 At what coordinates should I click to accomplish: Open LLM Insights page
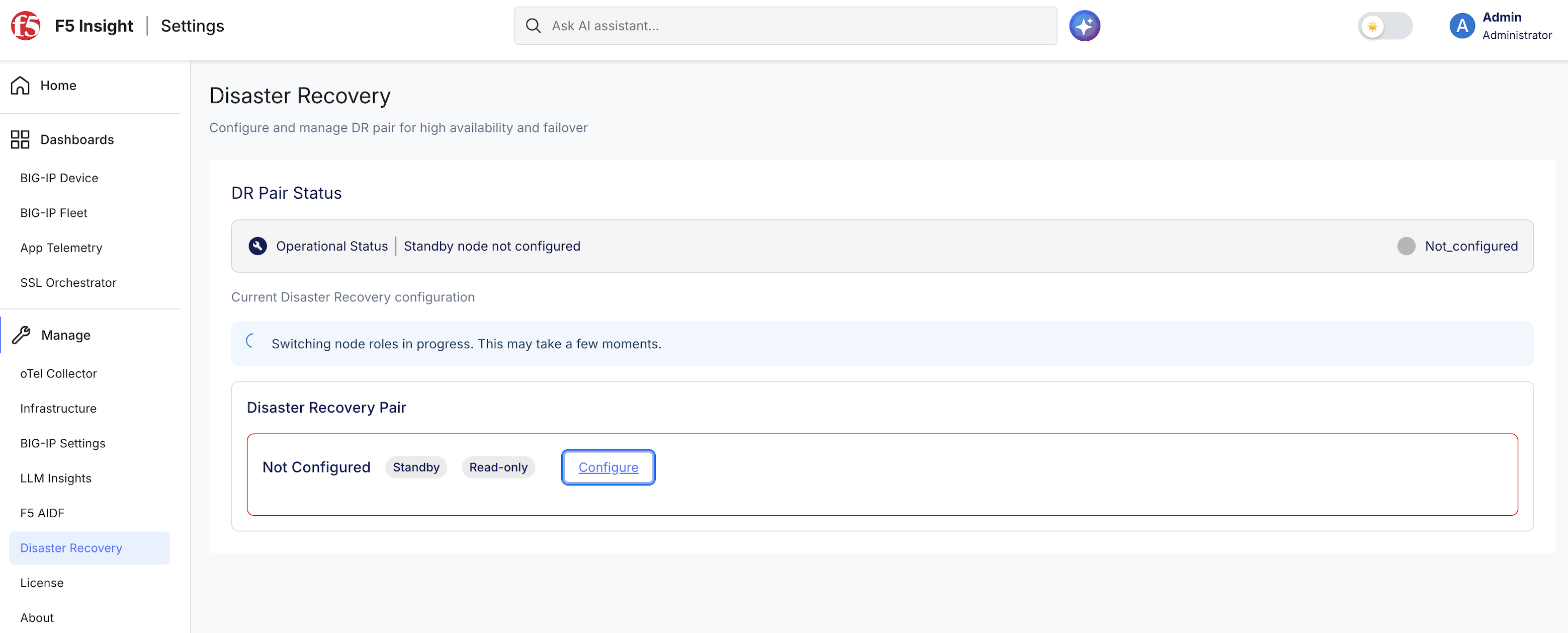point(55,478)
